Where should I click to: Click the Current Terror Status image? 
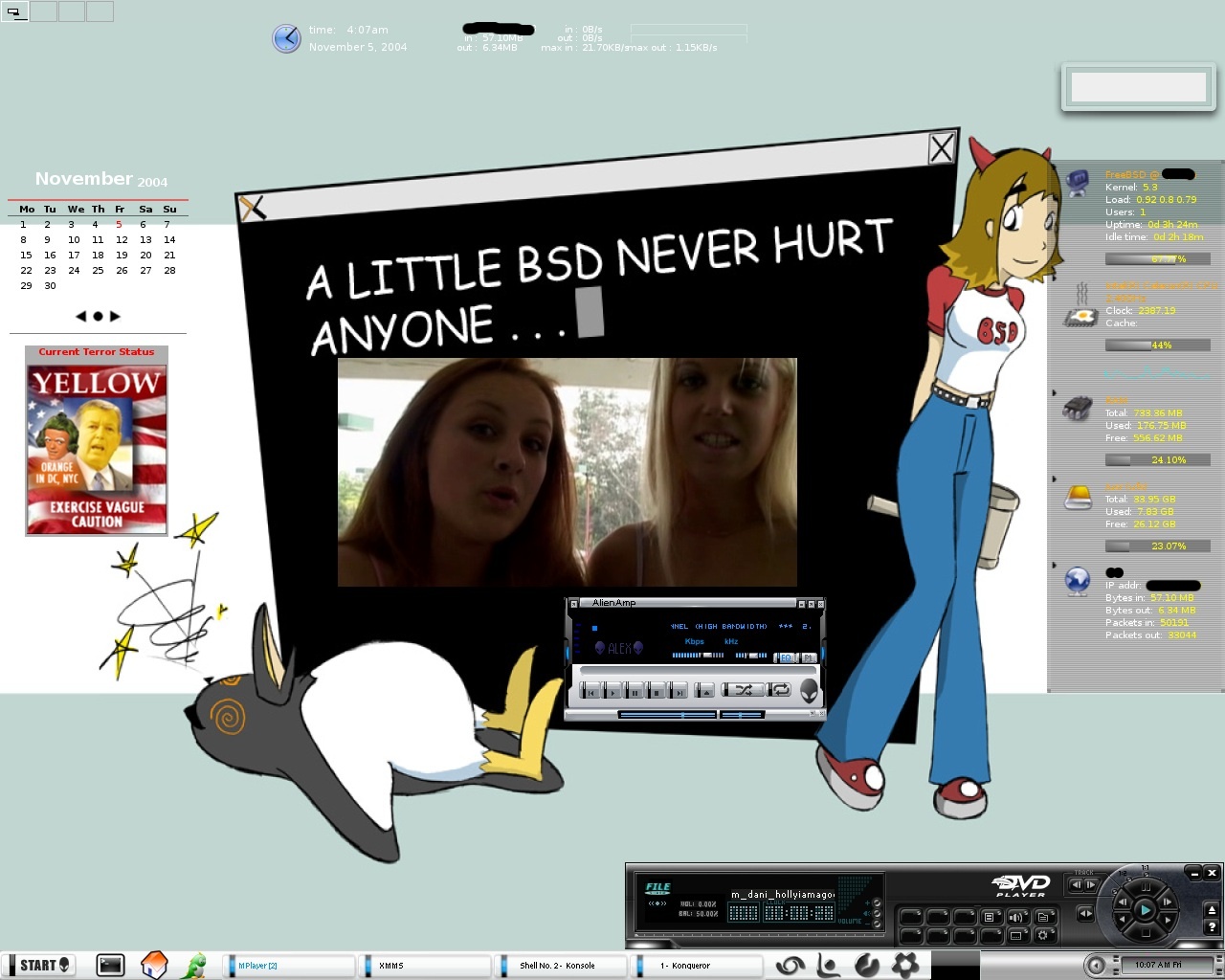(97, 449)
